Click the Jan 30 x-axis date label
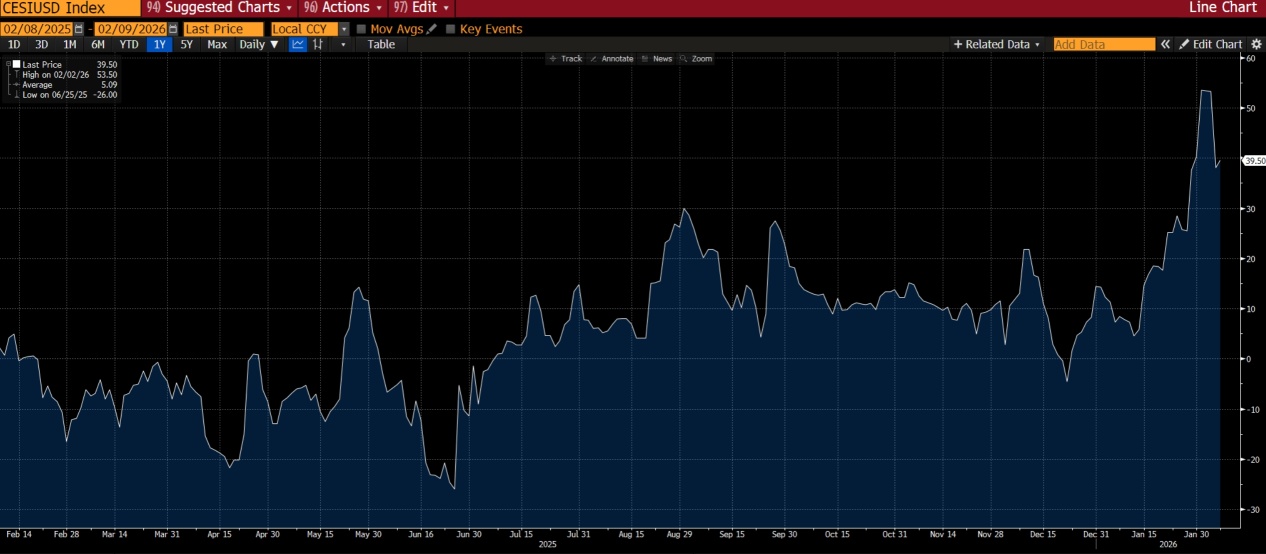1266x554 pixels. point(1198,535)
